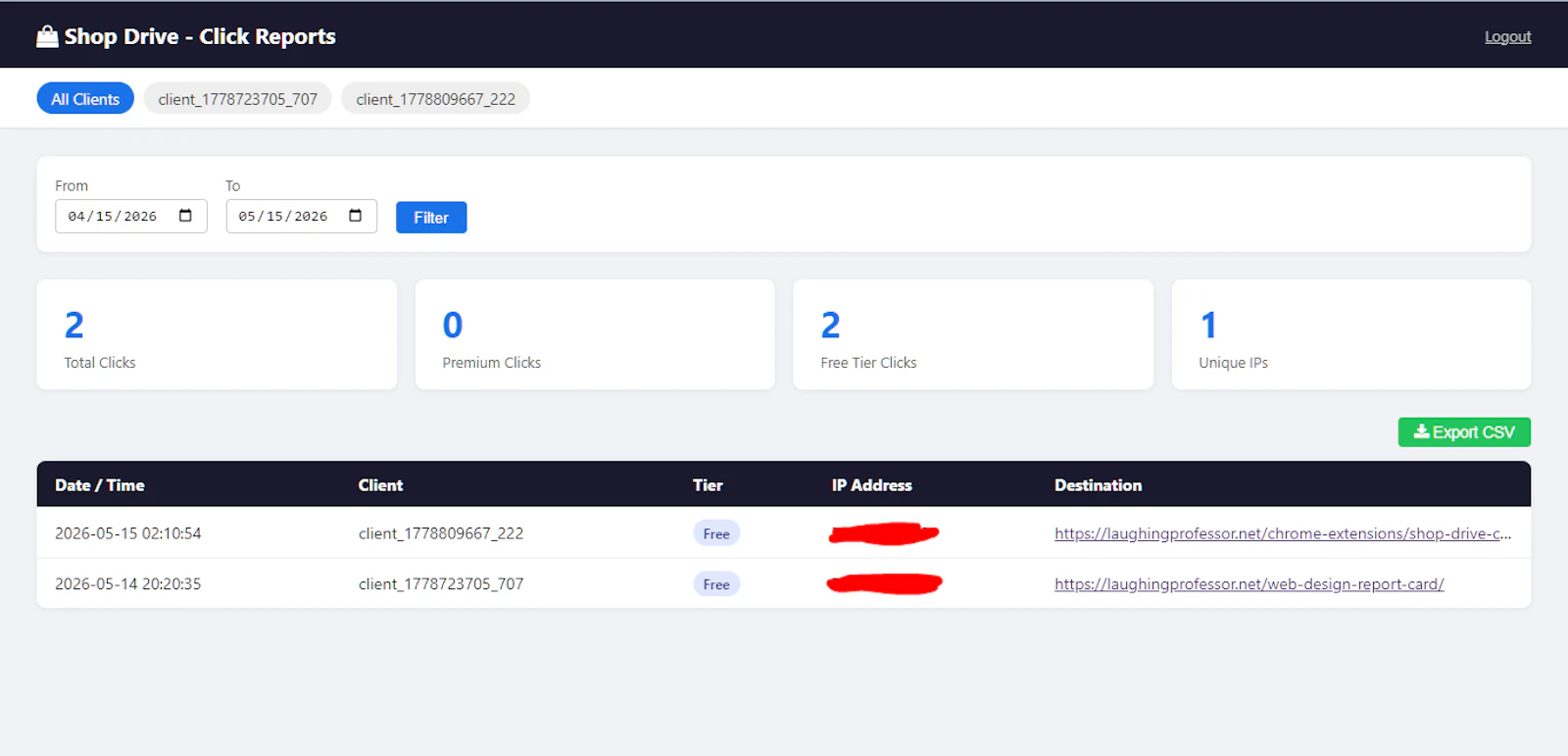Screen dimensions: 1568x756
Task: Click the Total Clicks stat card
Action: pyautogui.click(x=217, y=334)
